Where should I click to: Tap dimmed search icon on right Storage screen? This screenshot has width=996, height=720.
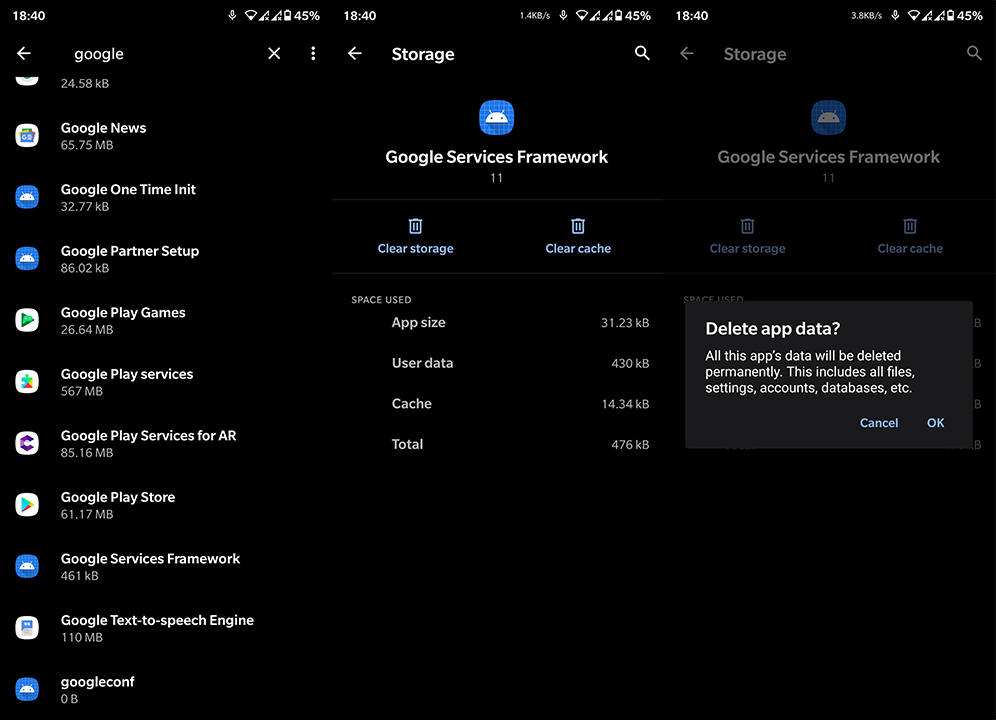tap(974, 53)
